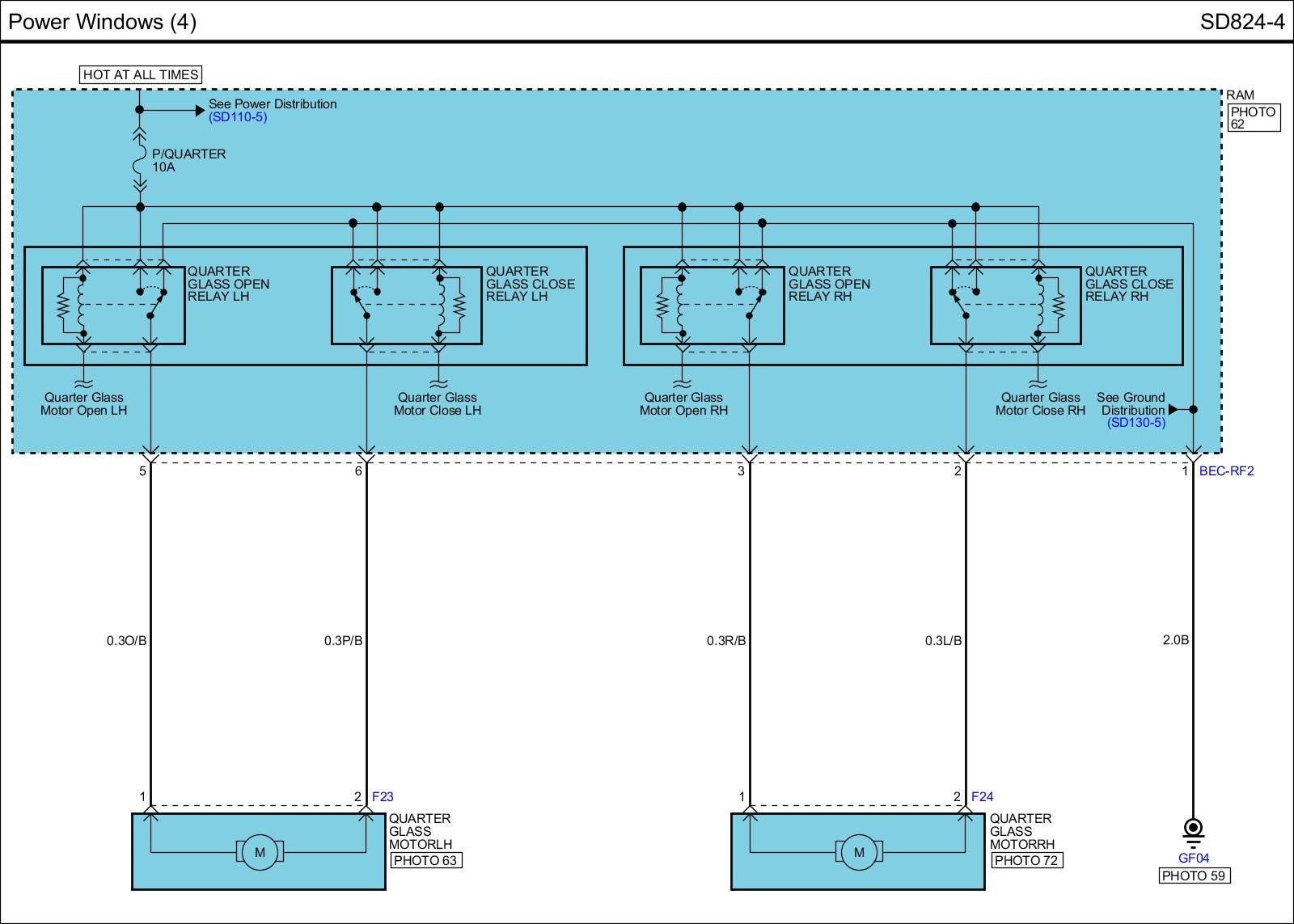Screen dimensions: 1294x924
Task: Click the 2.0B ground wire label
Action: [1175, 640]
